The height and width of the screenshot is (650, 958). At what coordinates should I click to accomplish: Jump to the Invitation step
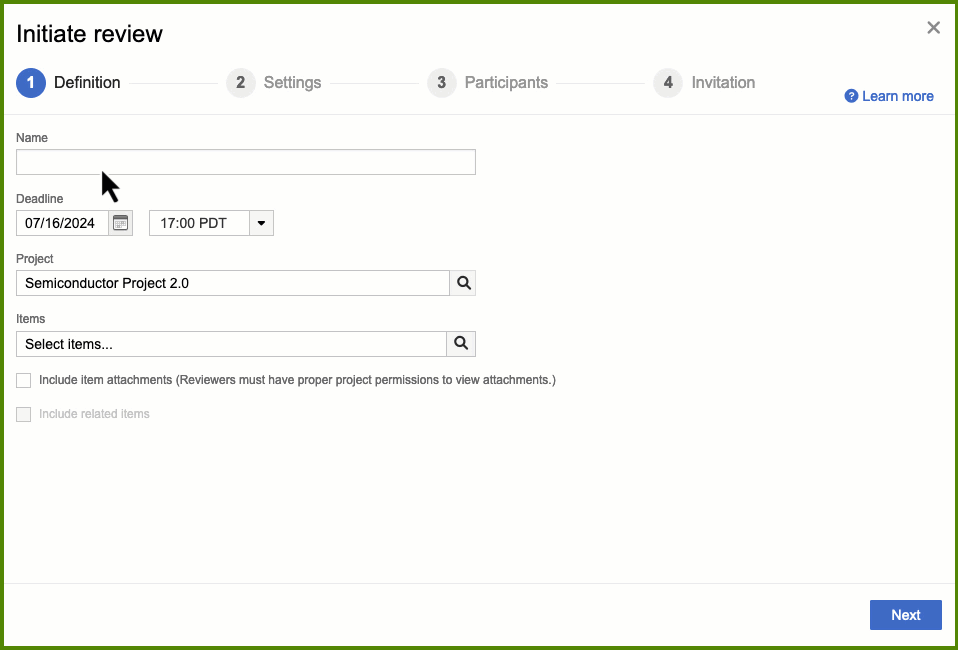tap(723, 83)
